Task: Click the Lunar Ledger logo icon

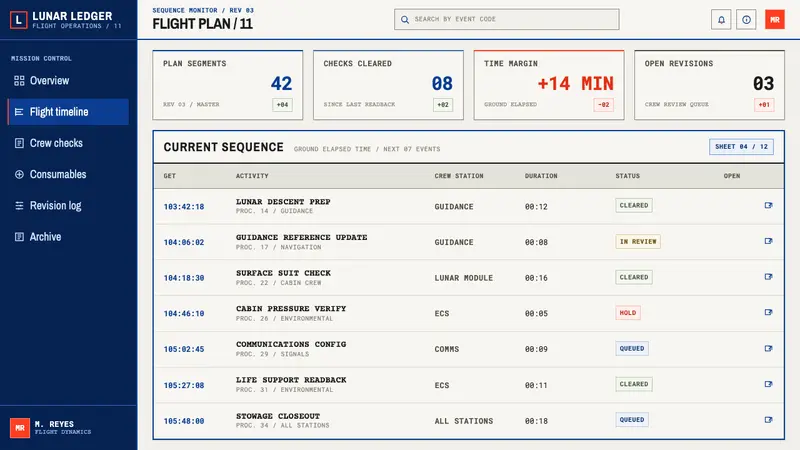Action: 19,20
